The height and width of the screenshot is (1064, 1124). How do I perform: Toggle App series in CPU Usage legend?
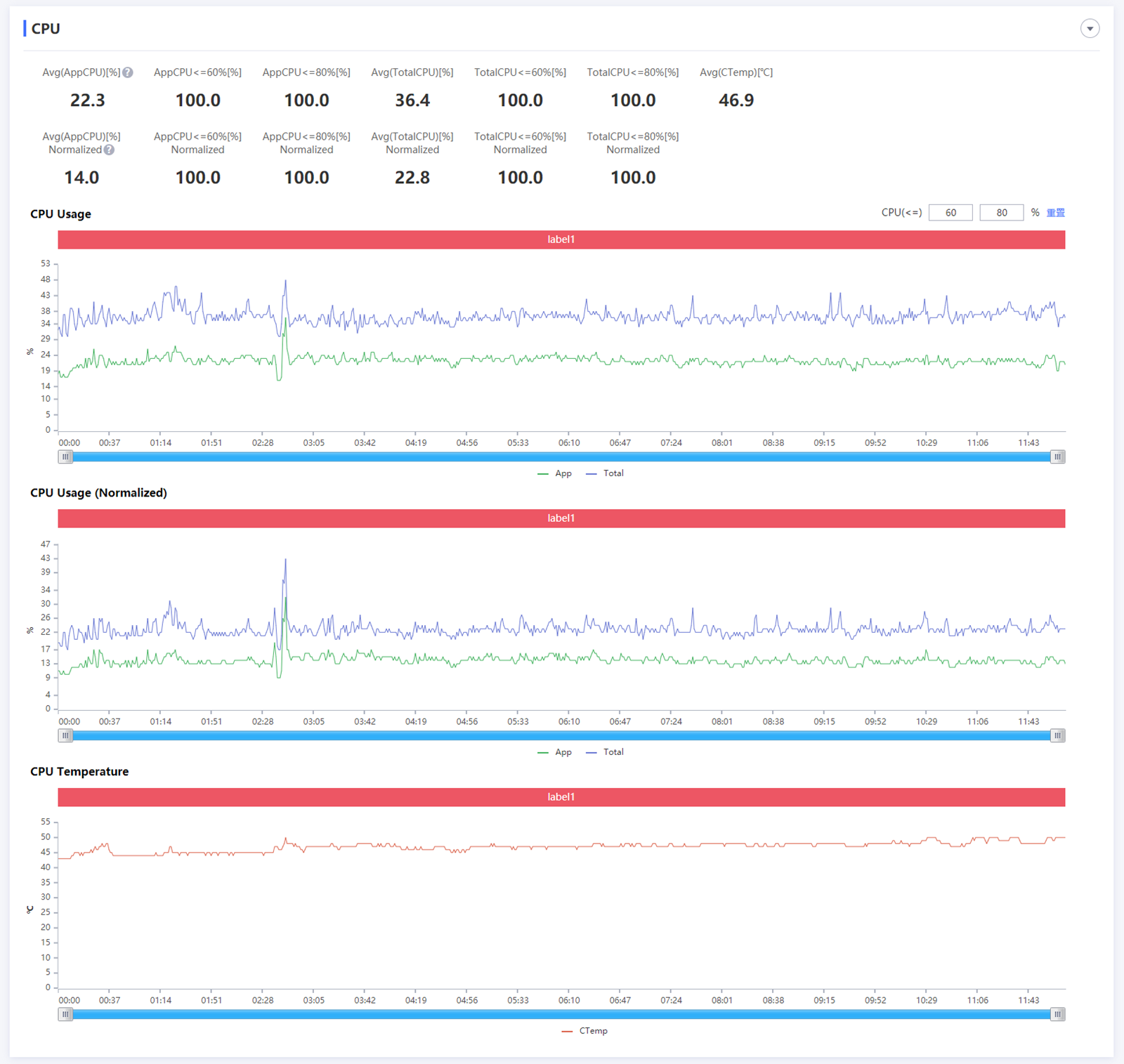555,473
